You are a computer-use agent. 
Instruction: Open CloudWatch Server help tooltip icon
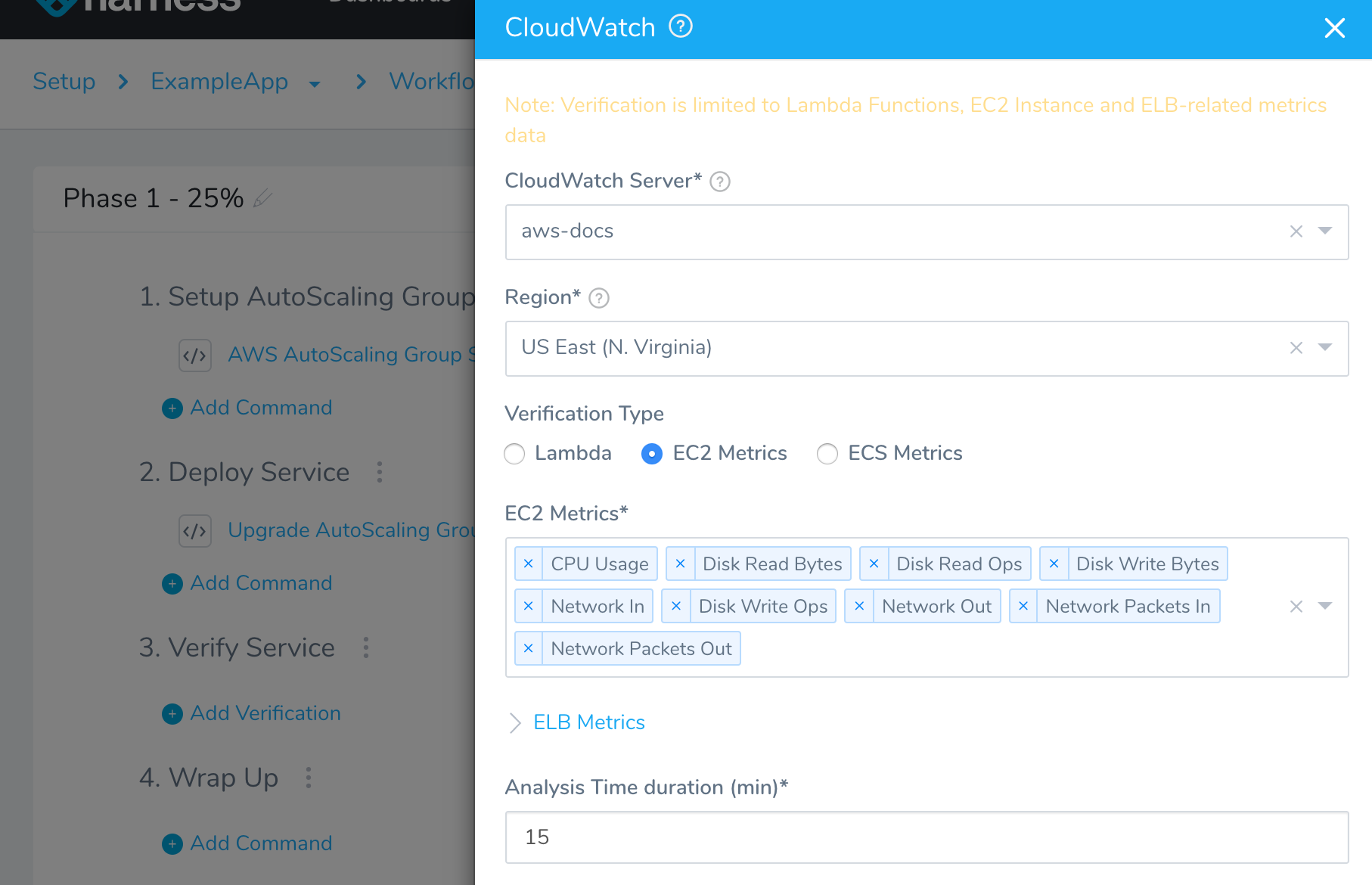click(720, 182)
